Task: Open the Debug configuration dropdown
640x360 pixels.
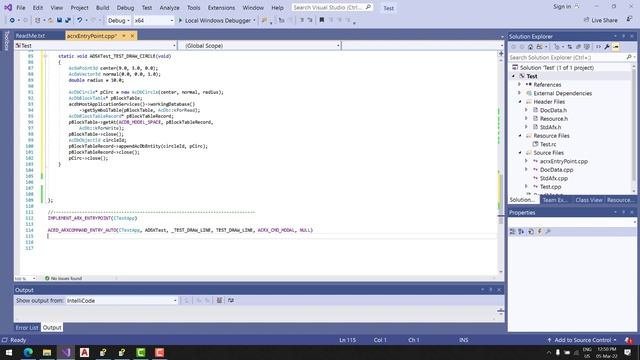Action: point(118,20)
